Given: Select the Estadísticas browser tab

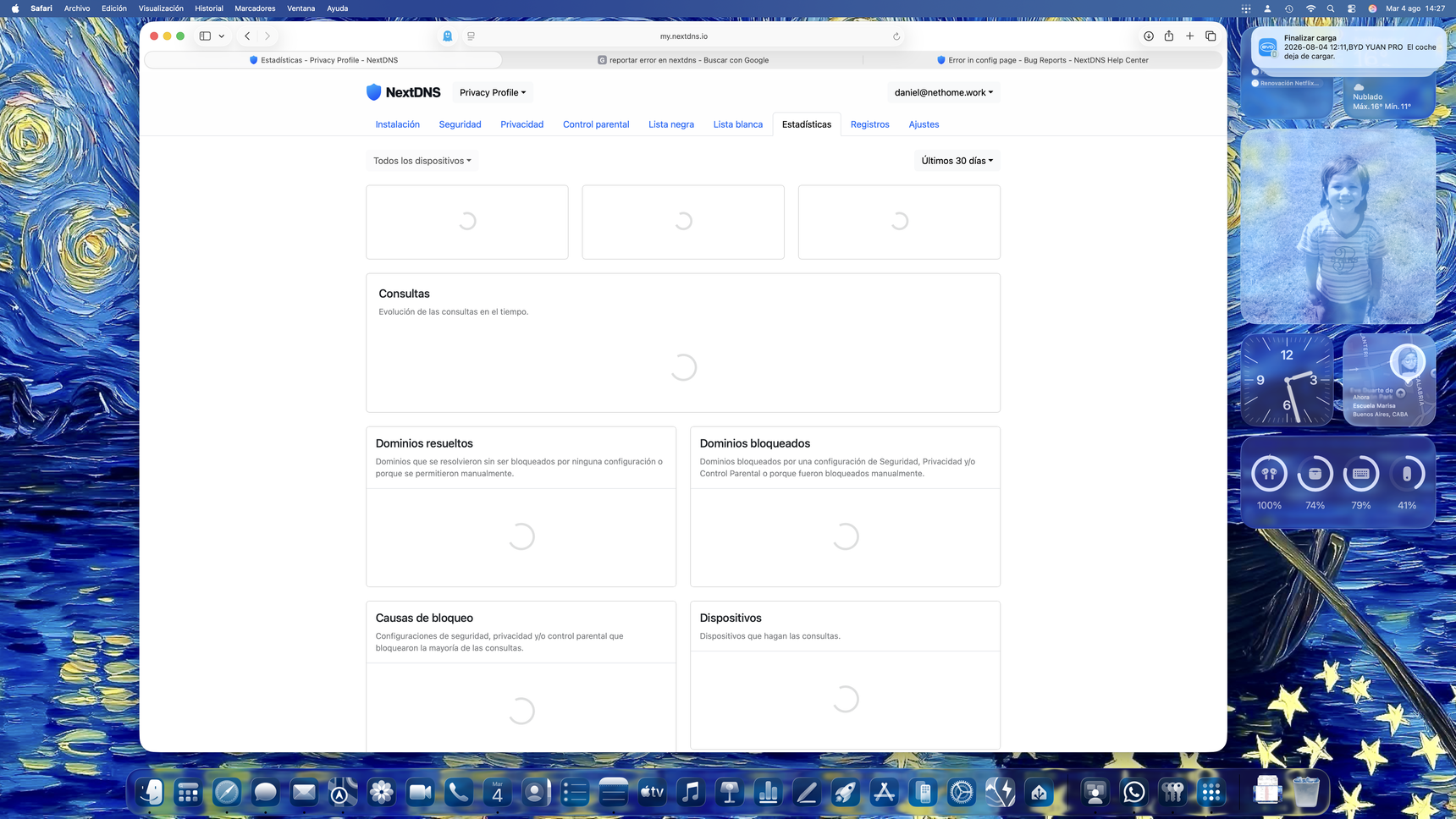Looking at the screenshot, I should coord(323,60).
